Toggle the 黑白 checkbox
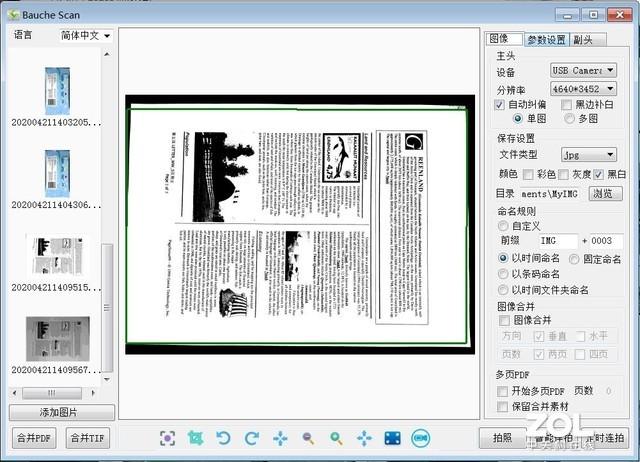 click(598, 175)
